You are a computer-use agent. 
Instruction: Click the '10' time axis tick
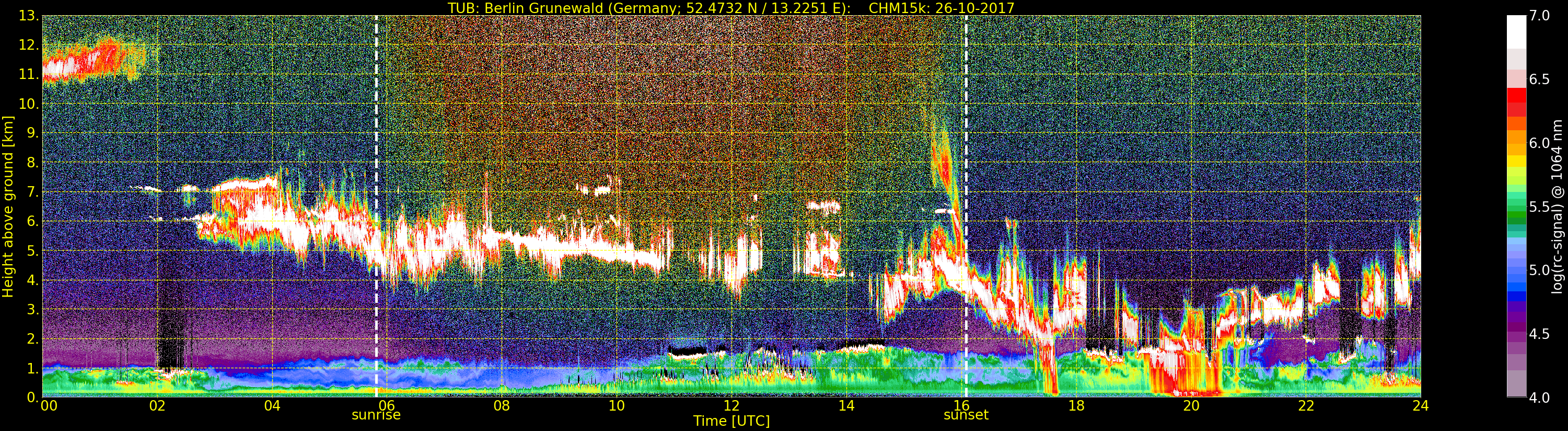click(x=617, y=405)
